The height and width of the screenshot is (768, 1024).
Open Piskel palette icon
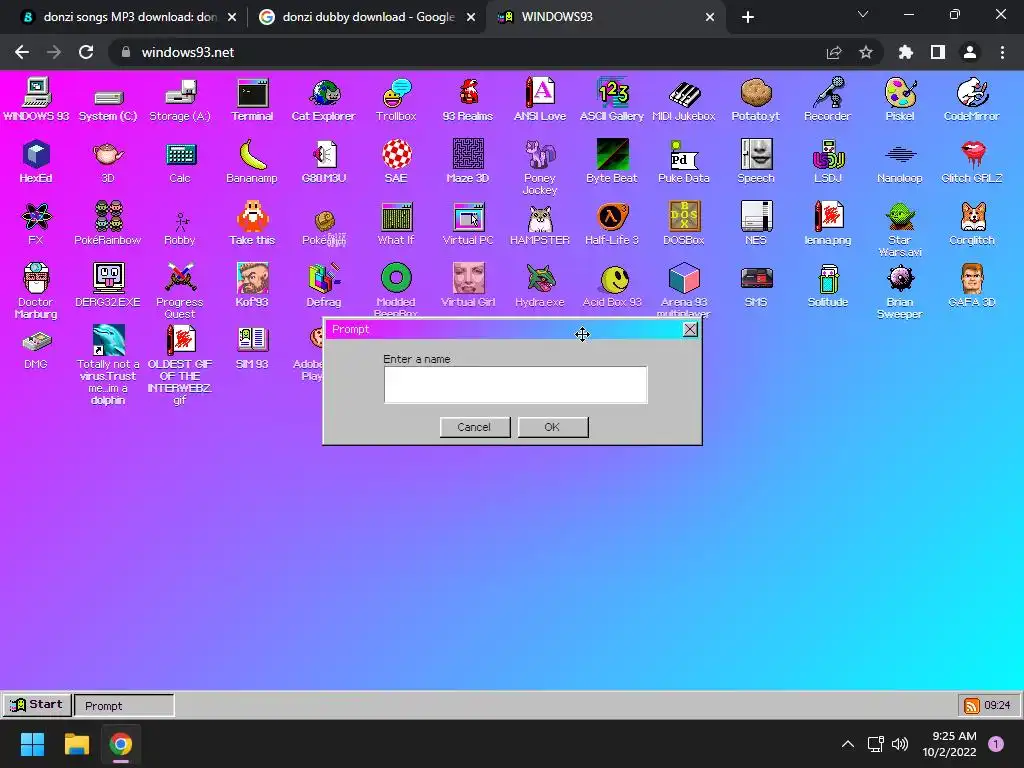click(x=900, y=100)
